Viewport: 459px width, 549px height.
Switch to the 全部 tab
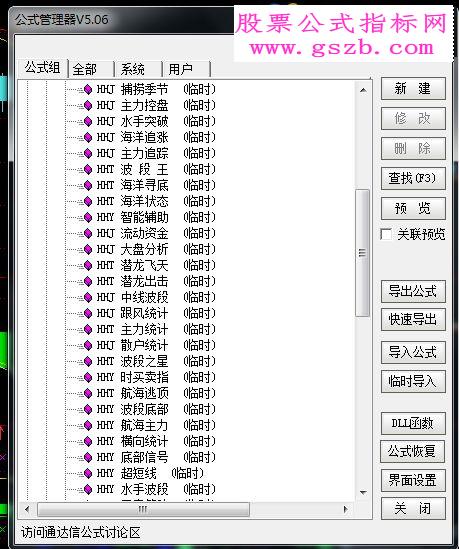pos(90,69)
